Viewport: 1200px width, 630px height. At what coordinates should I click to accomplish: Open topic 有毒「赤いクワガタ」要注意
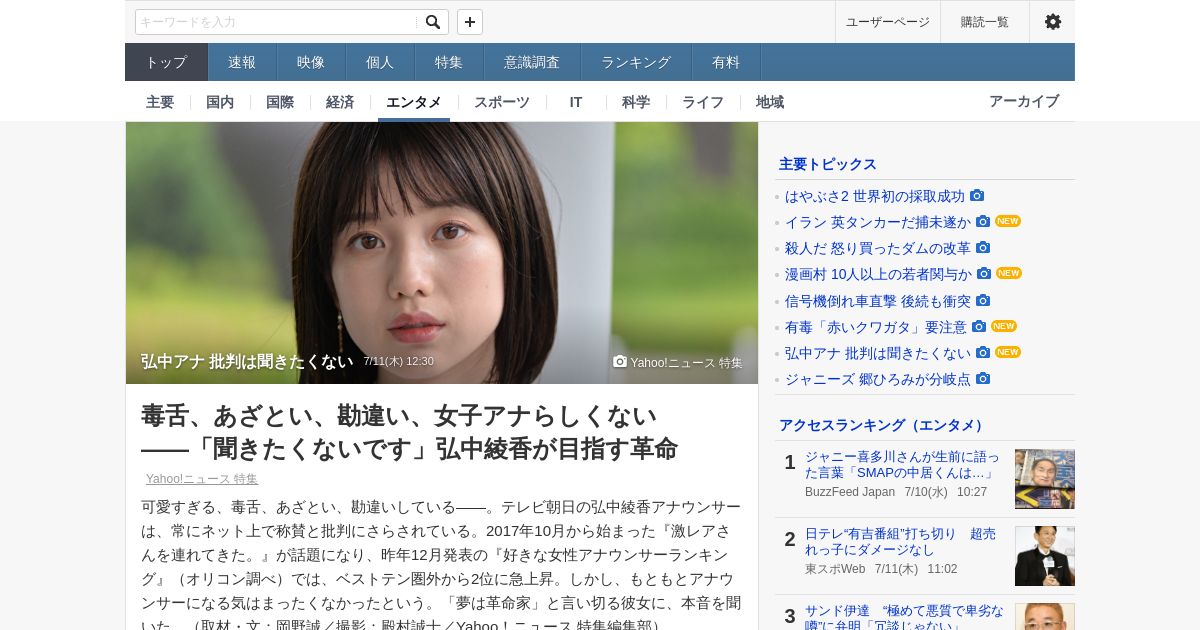[x=876, y=327]
